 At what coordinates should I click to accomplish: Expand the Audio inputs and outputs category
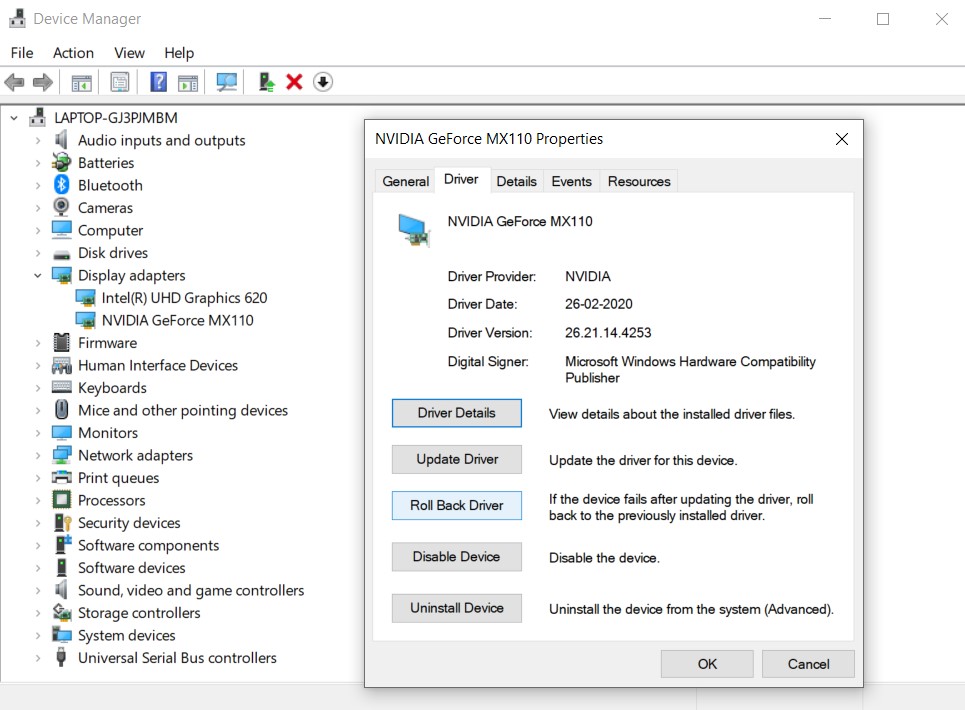pos(38,140)
